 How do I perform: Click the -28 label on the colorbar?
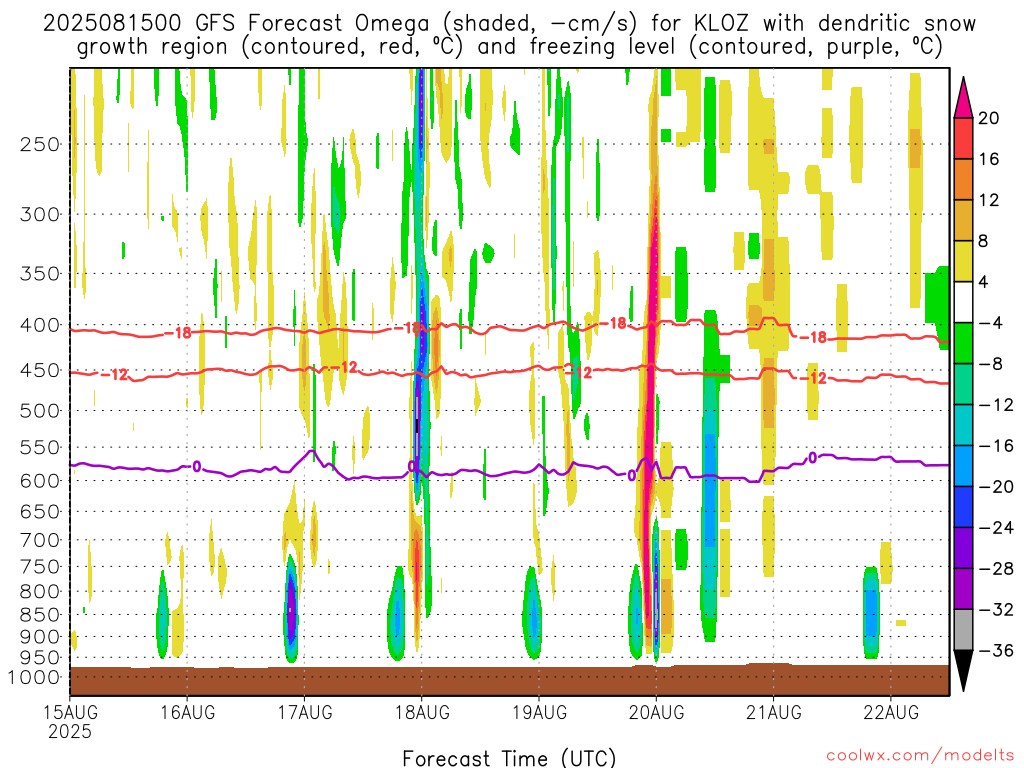point(996,569)
